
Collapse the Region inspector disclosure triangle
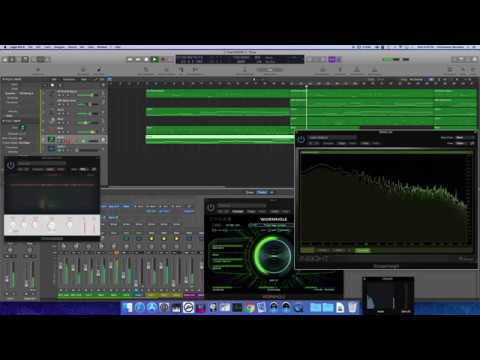3,79
